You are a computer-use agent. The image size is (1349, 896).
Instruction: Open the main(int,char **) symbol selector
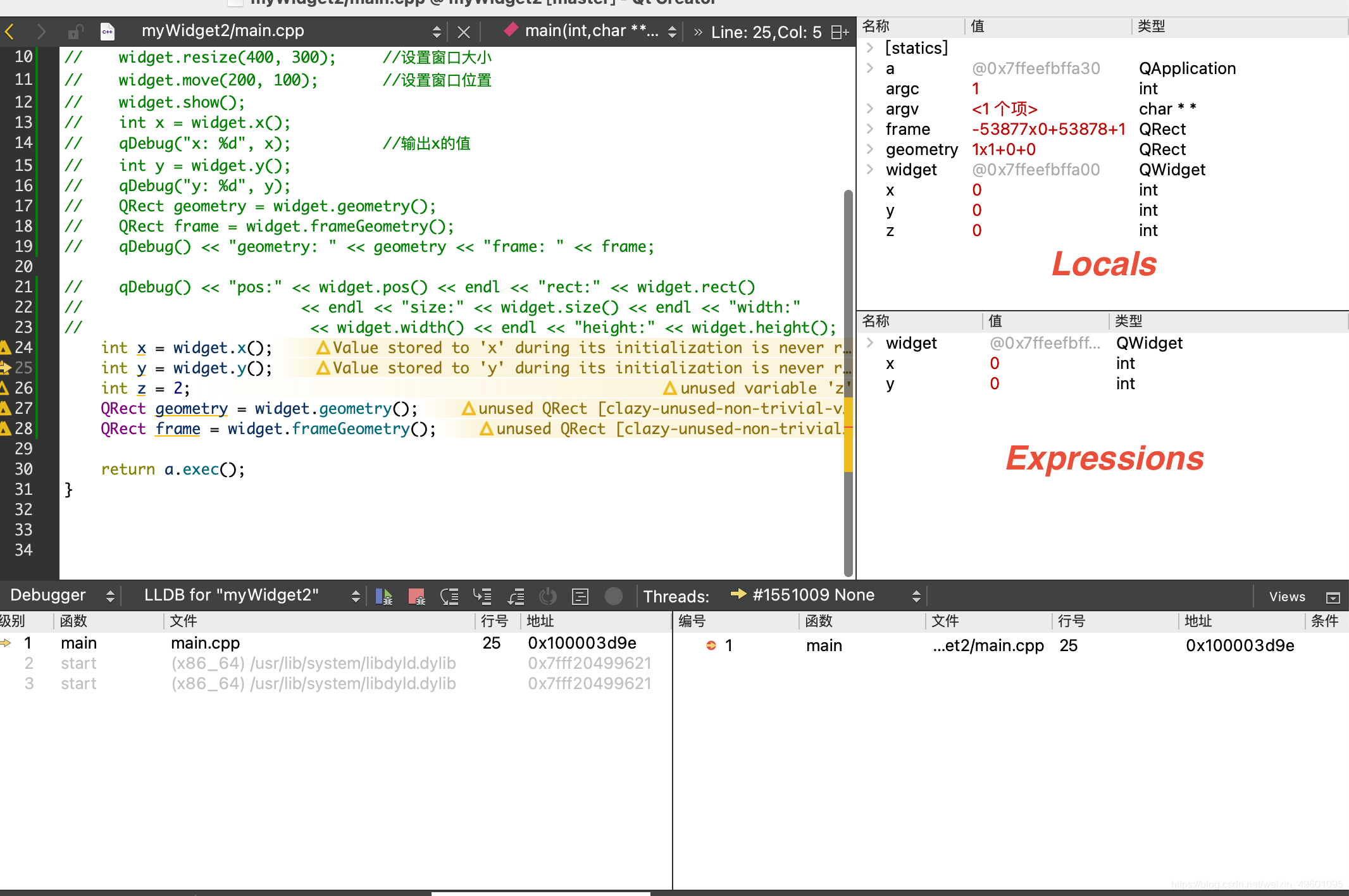[591, 32]
